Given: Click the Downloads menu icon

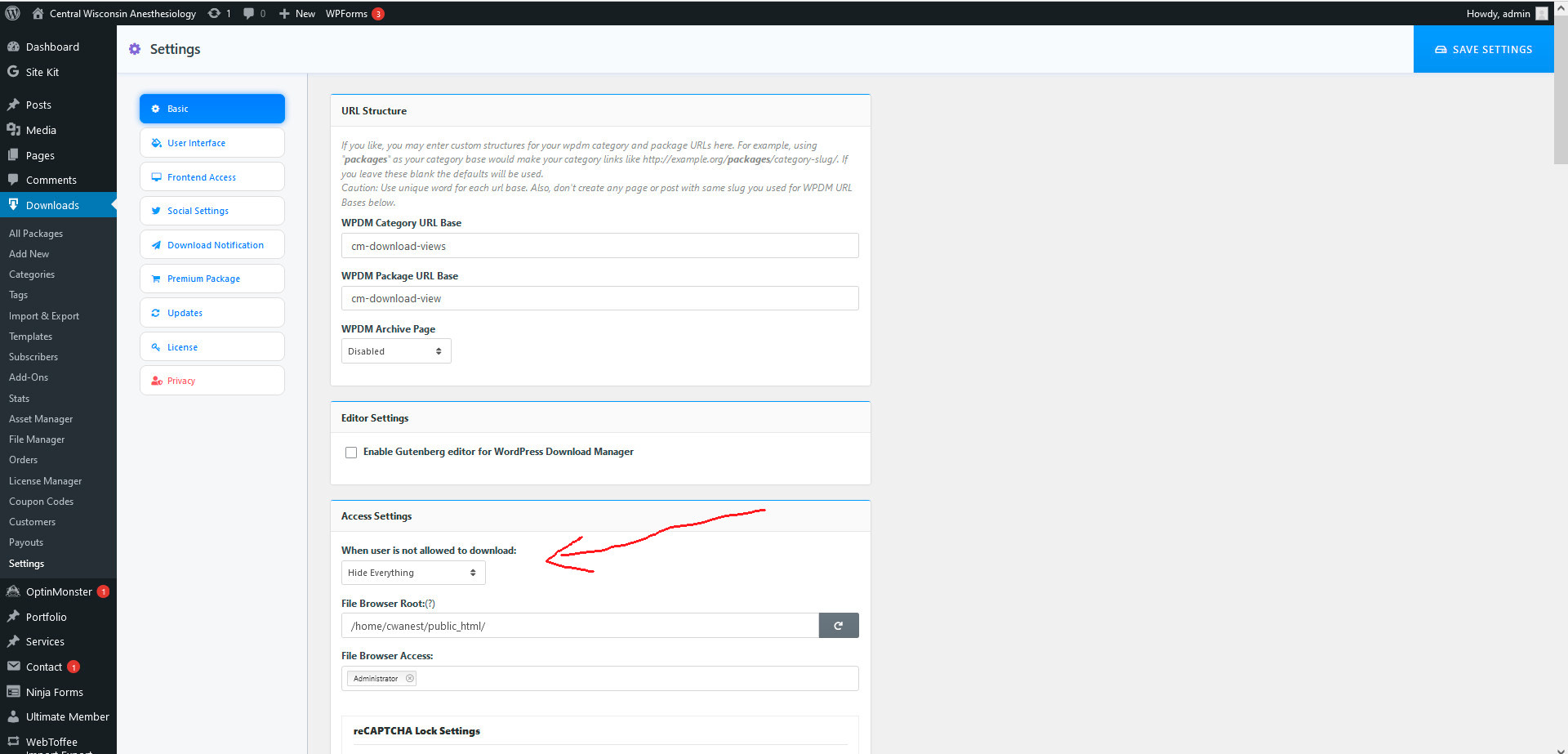Looking at the screenshot, I should coord(13,204).
